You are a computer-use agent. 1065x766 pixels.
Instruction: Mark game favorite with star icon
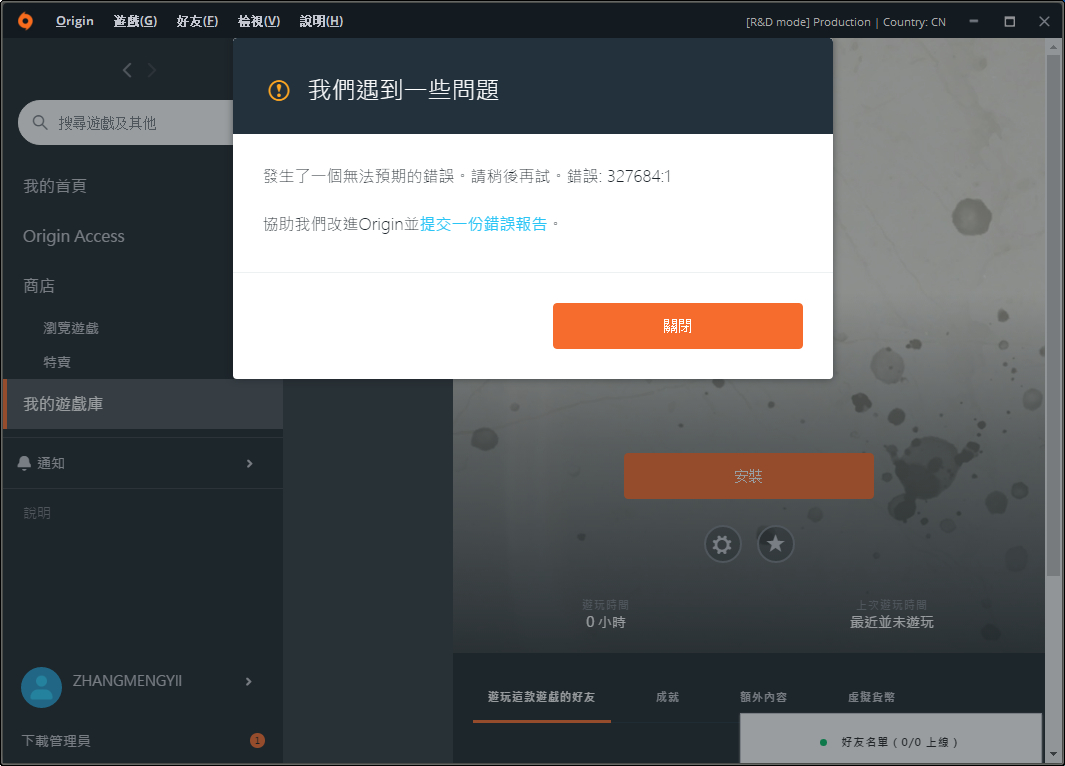point(776,544)
